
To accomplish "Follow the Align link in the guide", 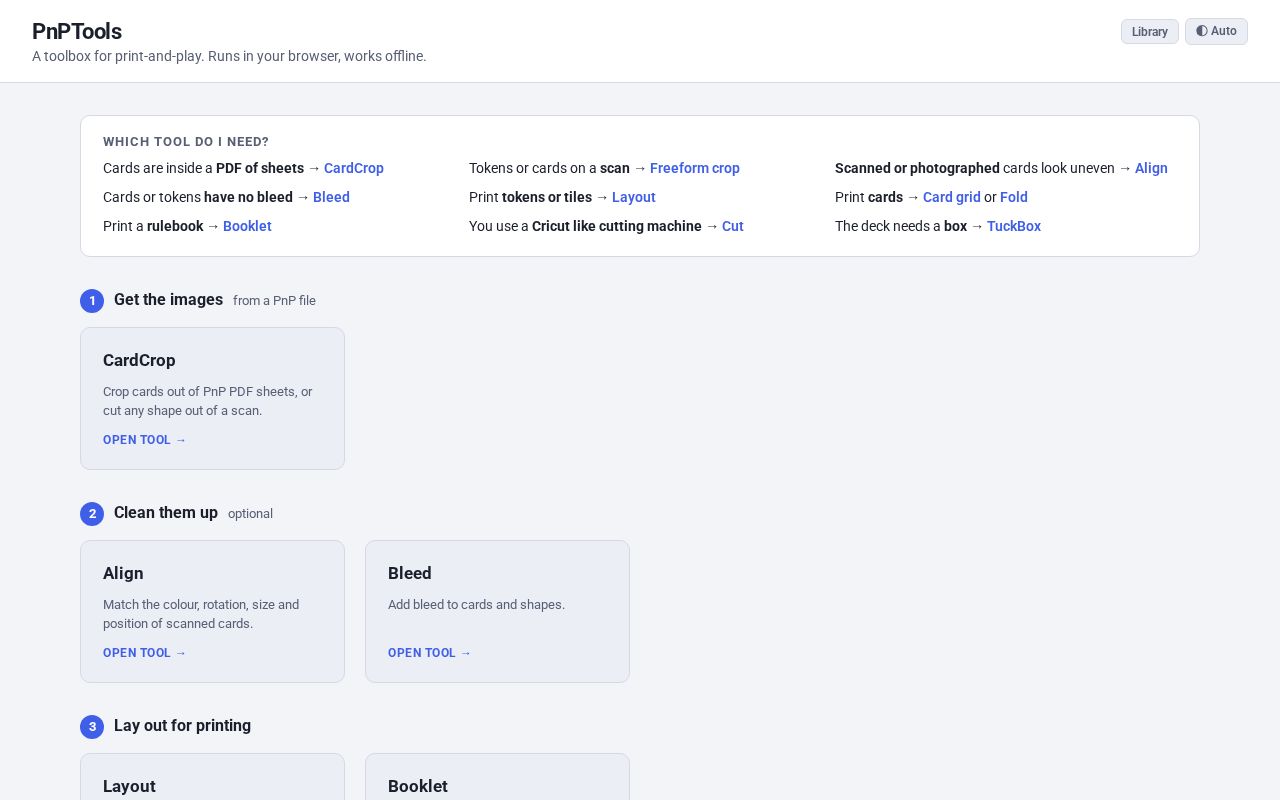I will tap(1151, 168).
